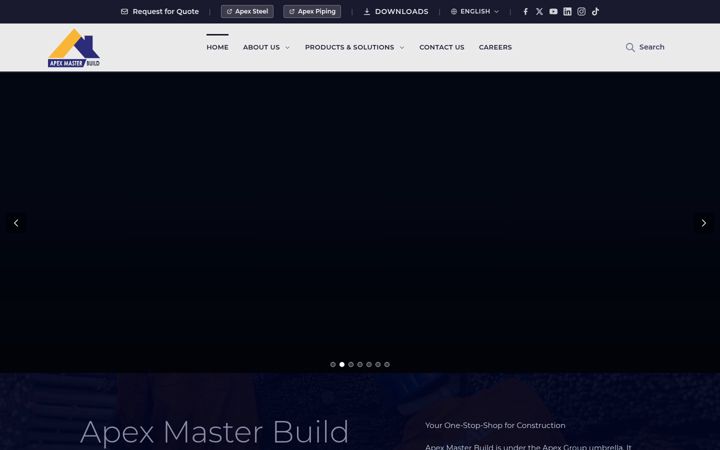
Task: Select the third carousel dot
Action: pos(351,365)
